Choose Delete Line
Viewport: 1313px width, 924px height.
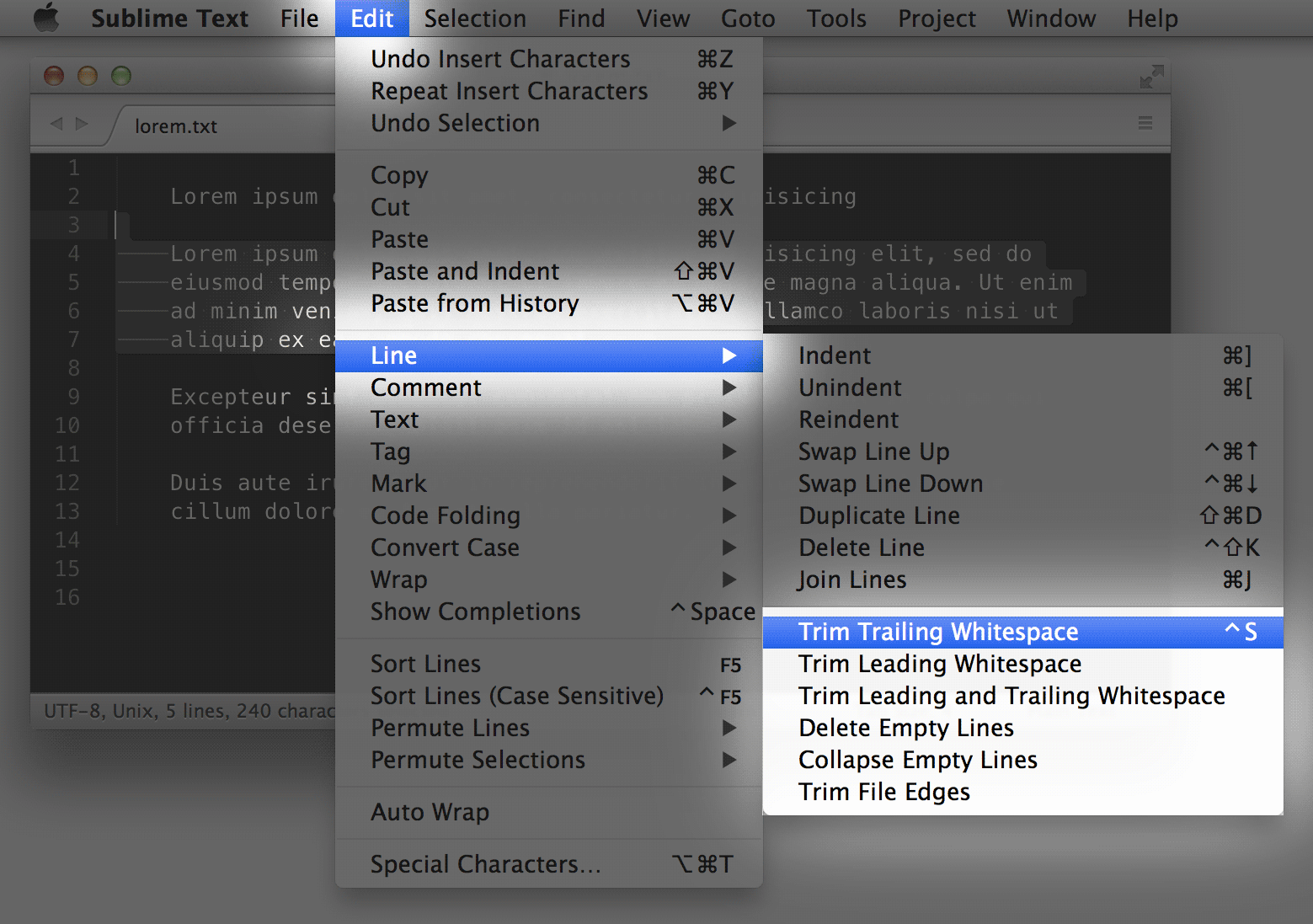[x=1023, y=547]
